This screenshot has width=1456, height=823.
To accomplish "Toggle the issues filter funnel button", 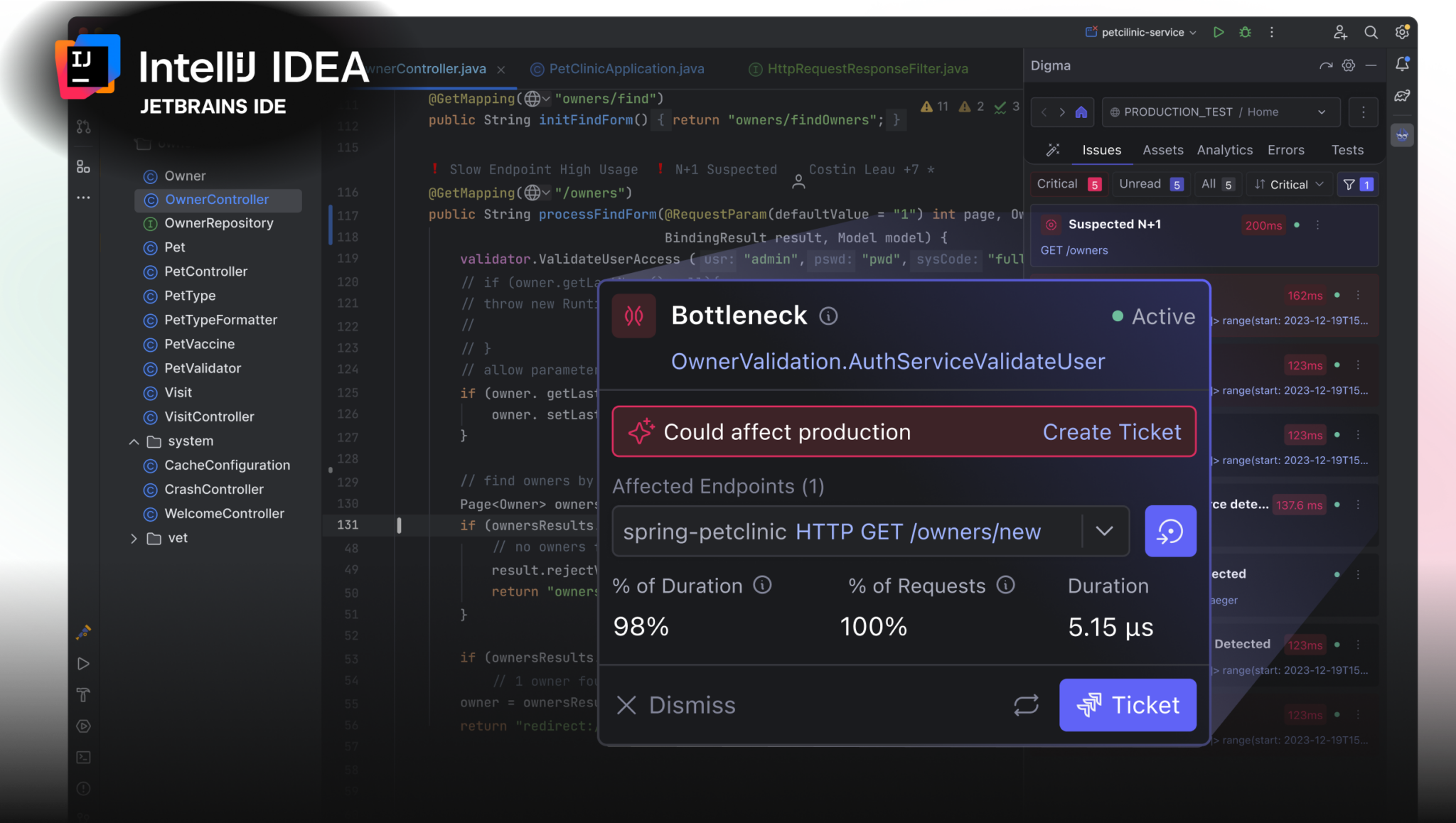I will pos(1356,184).
